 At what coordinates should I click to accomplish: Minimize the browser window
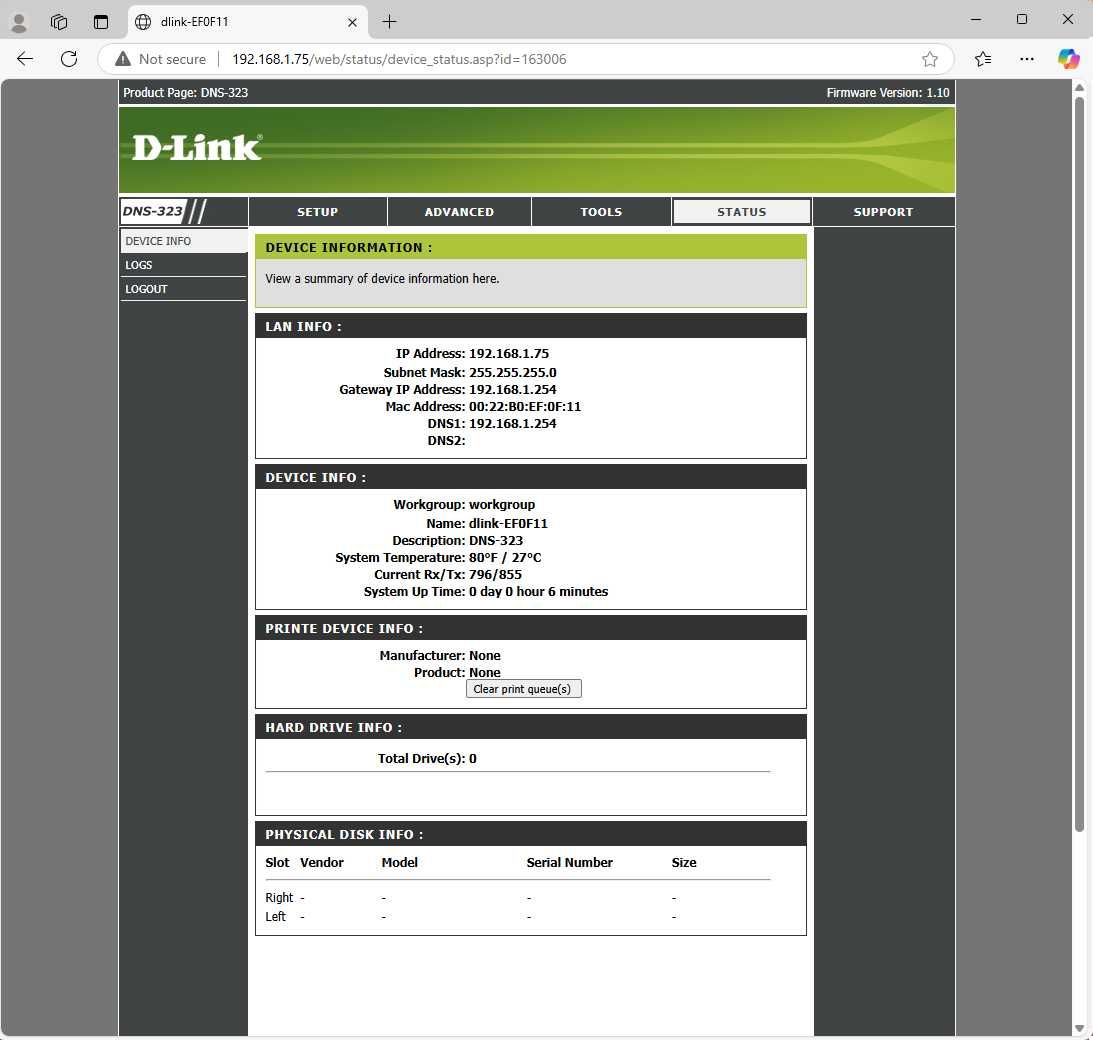point(976,20)
